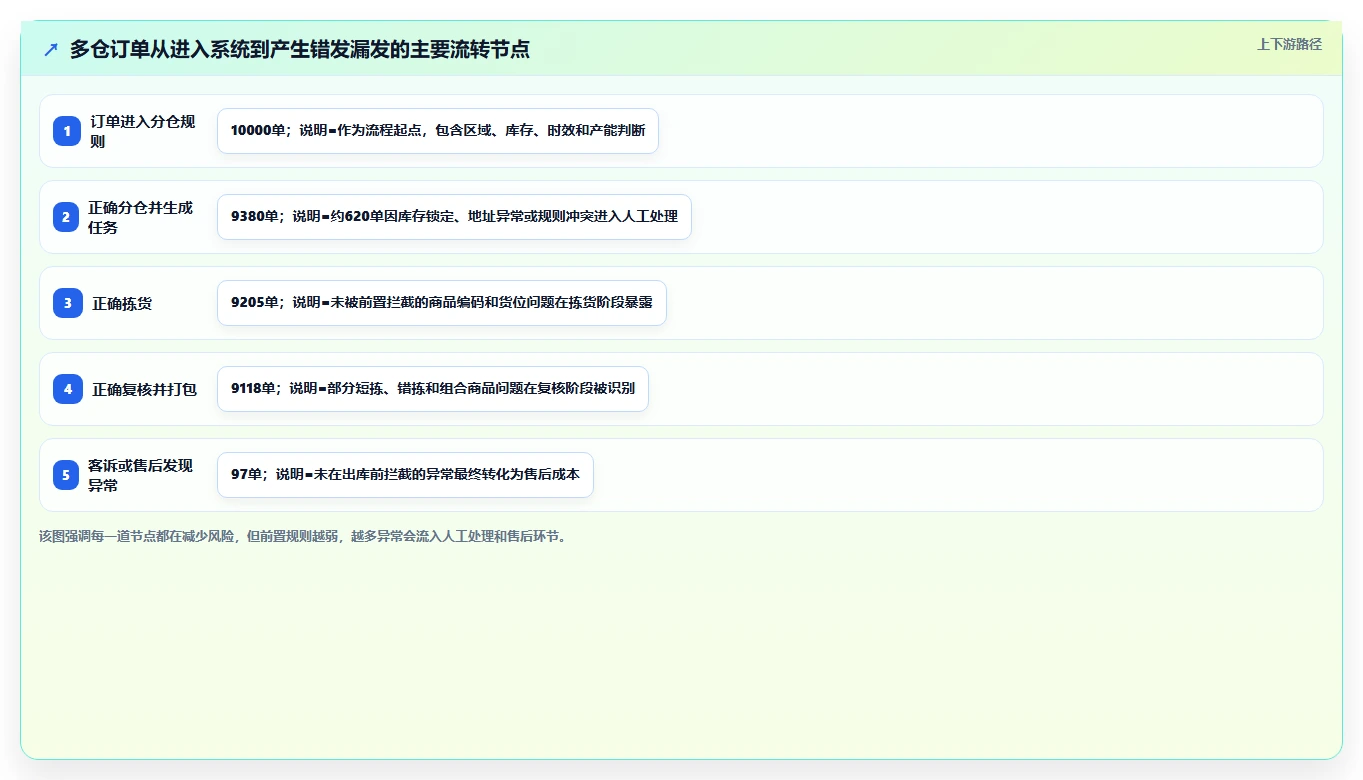The width and height of the screenshot is (1363, 780).
Task: Click the 9380单 description box
Action: tap(454, 217)
